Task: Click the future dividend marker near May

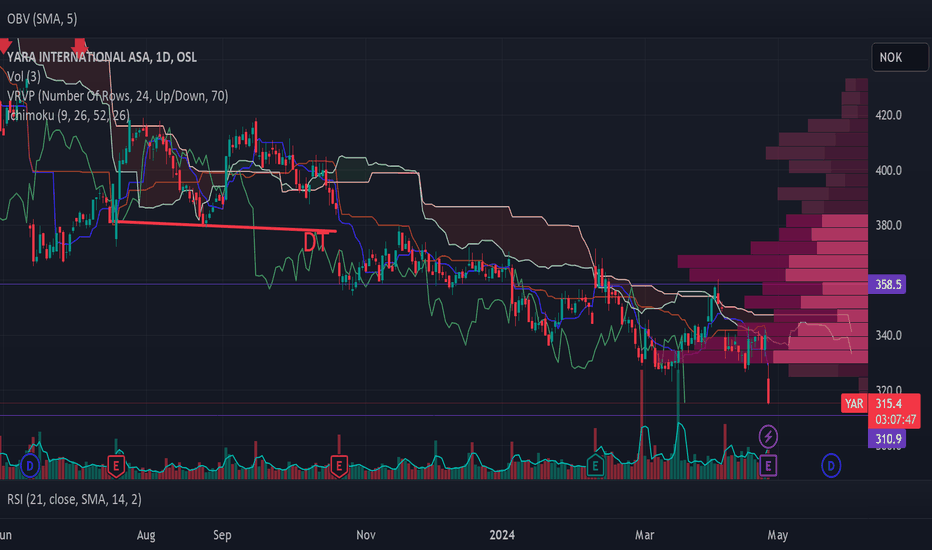Action: point(831,466)
